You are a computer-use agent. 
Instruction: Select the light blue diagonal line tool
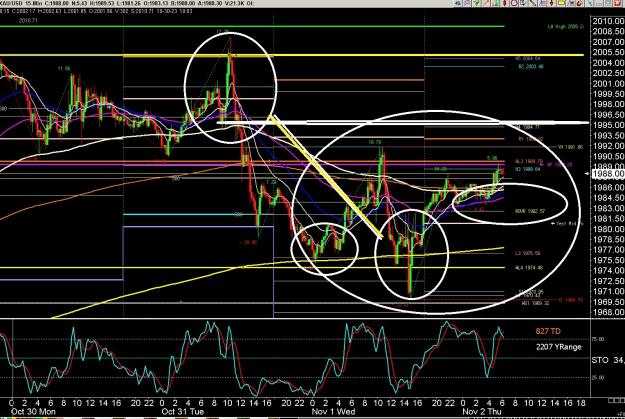(590, 3)
